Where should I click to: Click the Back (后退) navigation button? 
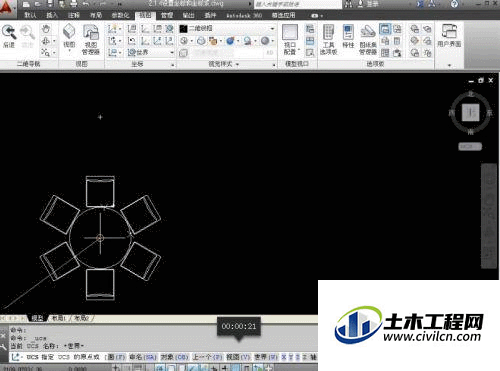click(x=9, y=36)
